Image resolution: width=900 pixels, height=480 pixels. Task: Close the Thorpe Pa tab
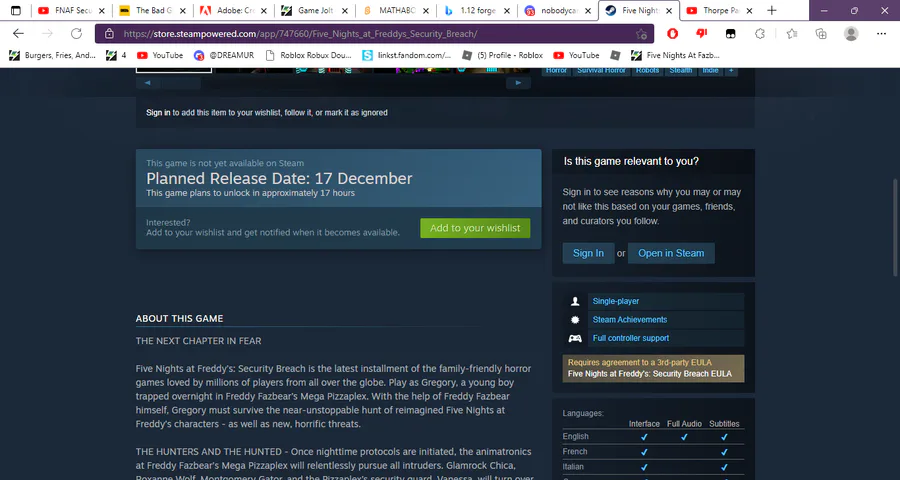point(750,11)
